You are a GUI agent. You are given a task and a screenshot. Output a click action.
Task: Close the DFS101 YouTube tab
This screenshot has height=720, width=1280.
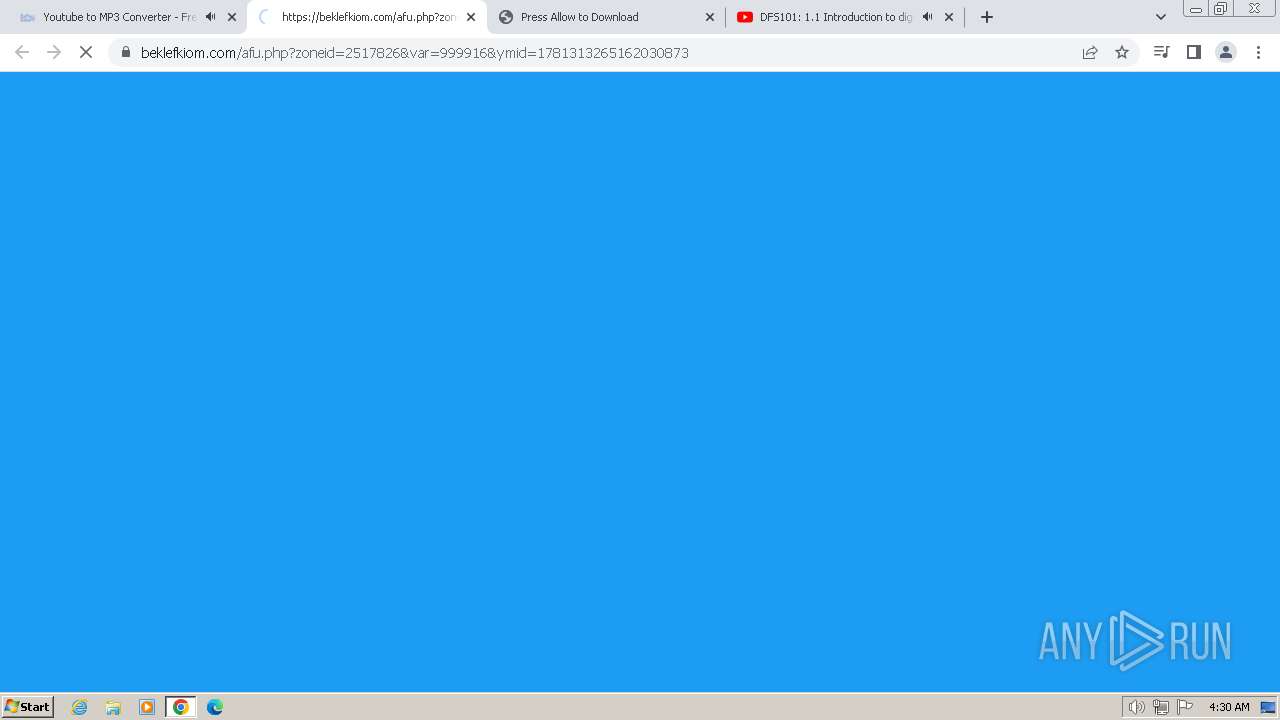click(949, 17)
